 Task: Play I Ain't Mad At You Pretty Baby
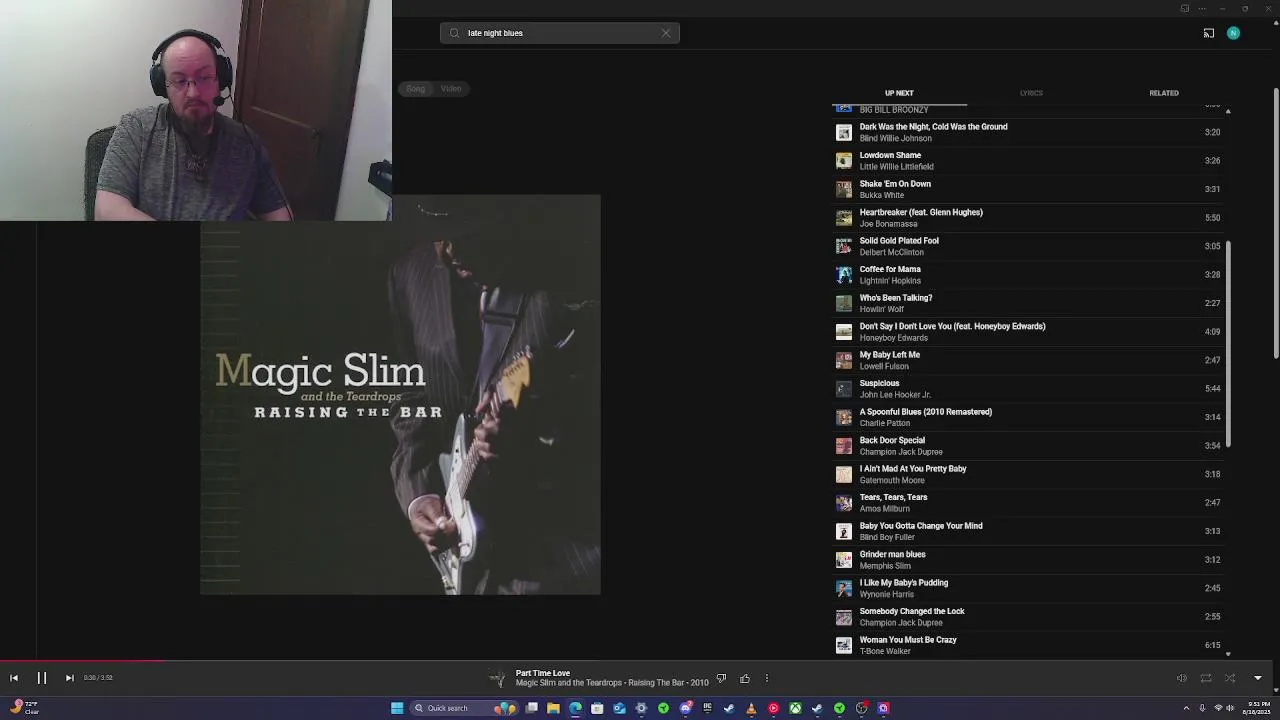(x=1028, y=474)
